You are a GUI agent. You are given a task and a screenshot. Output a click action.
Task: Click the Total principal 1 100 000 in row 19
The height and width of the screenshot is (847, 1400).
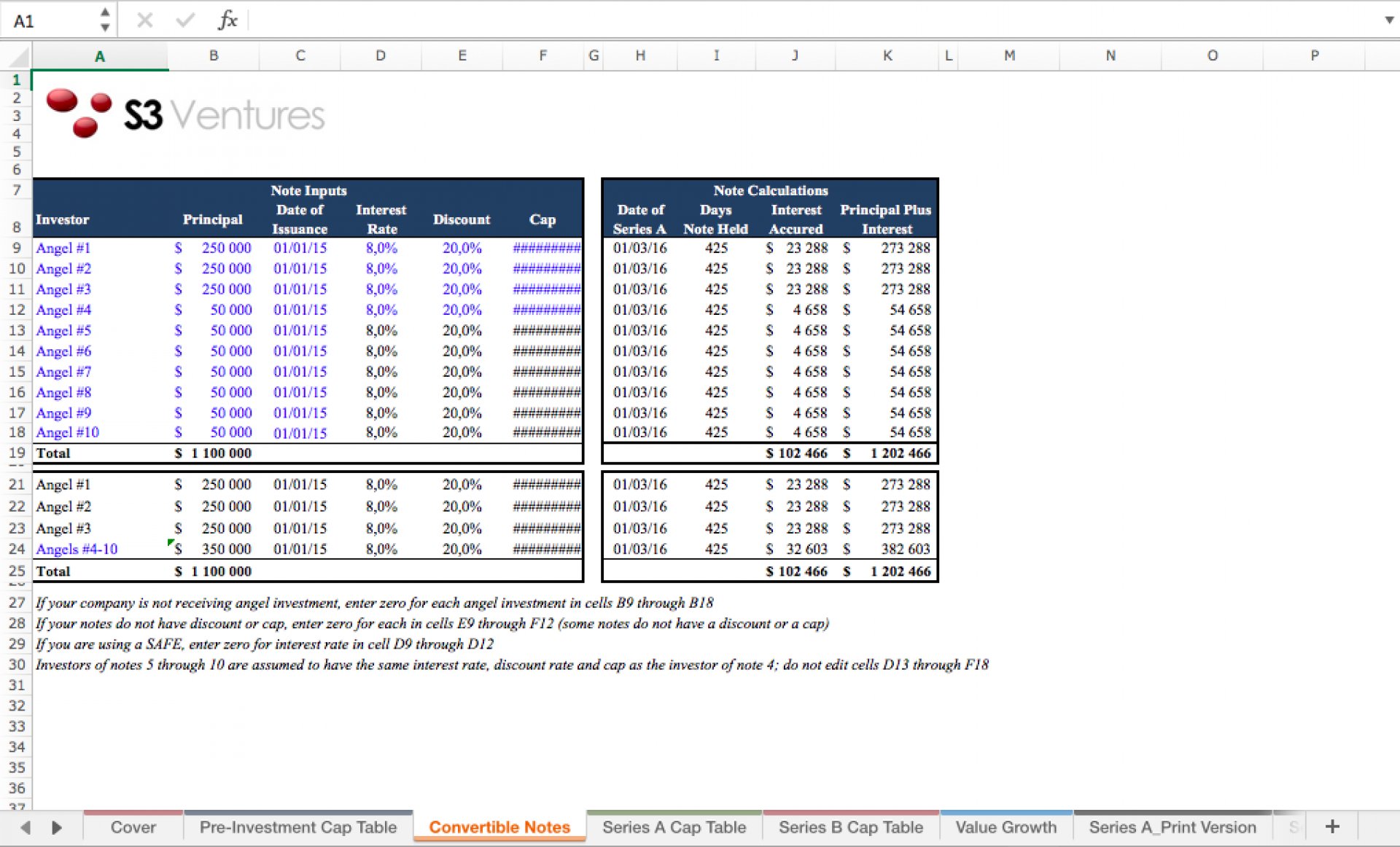pyautogui.click(x=214, y=453)
